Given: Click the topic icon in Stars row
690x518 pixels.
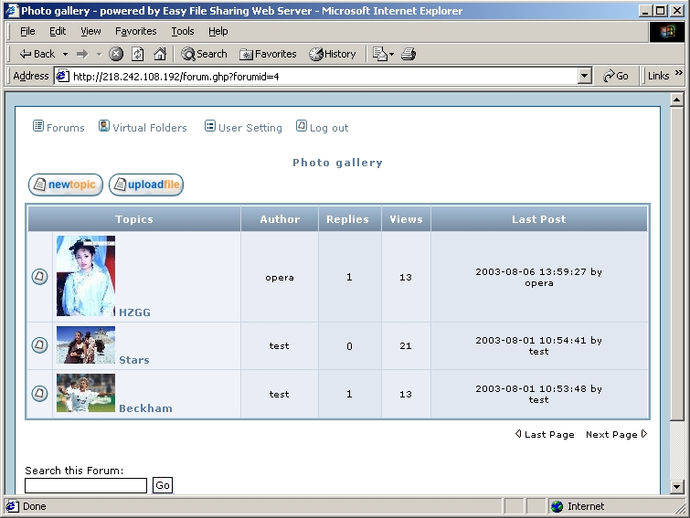Looking at the screenshot, I should point(40,345).
